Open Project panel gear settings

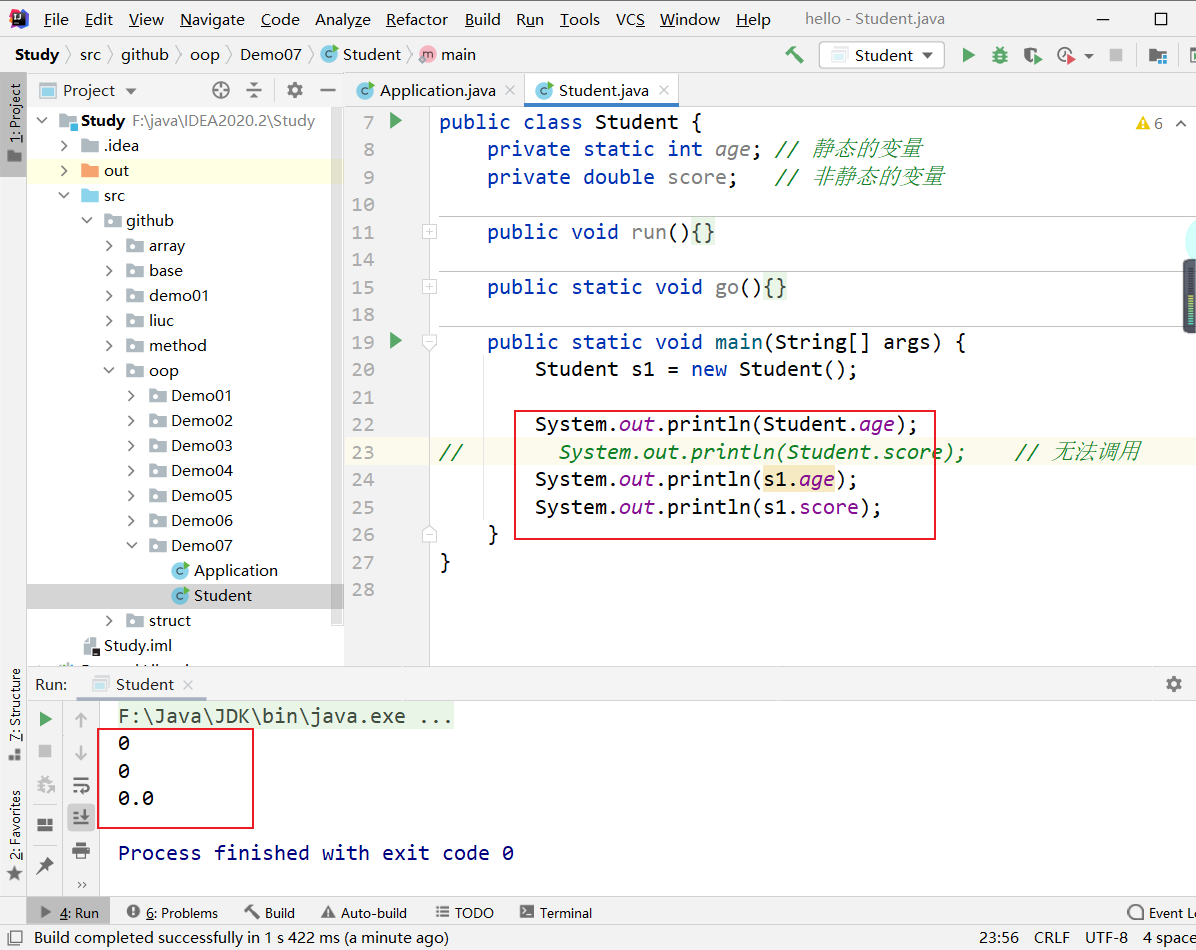click(294, 90)
